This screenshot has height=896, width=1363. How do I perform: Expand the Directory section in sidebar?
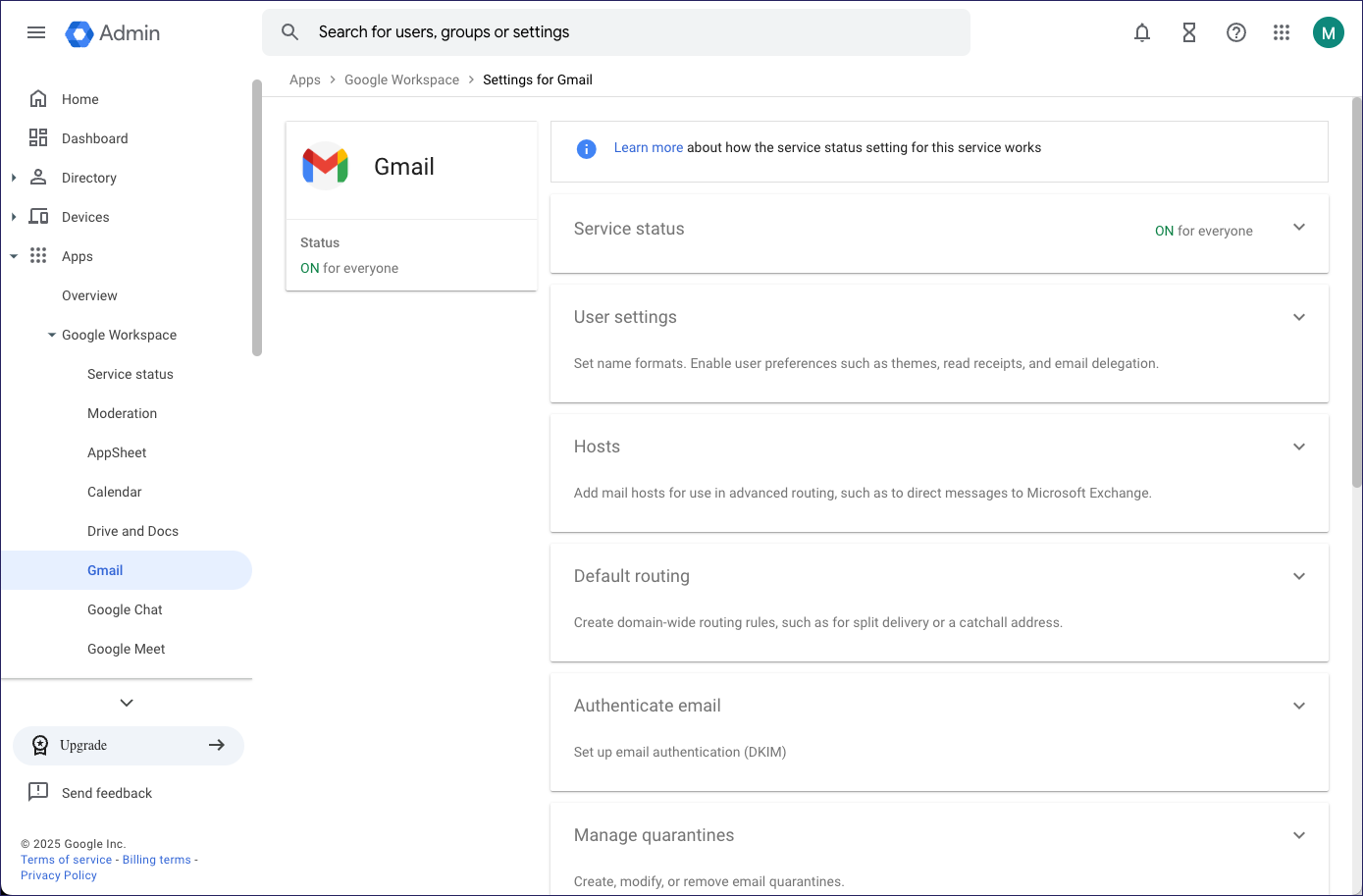coord(14,178)
